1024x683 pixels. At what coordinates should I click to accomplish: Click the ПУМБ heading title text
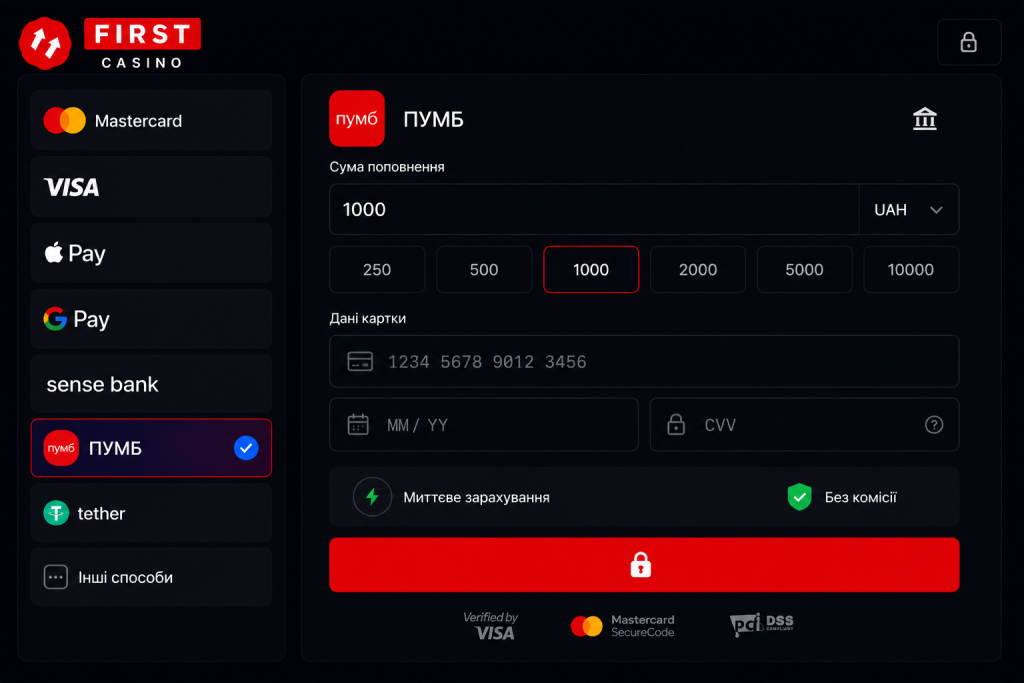(x=433, y=119)
